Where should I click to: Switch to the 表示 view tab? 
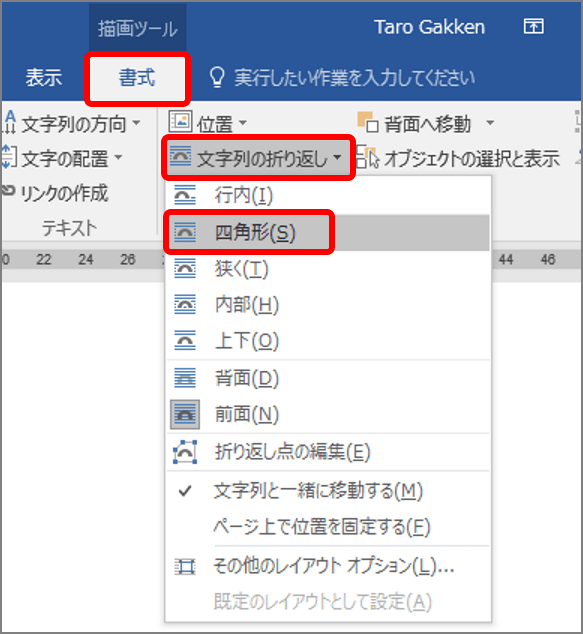coord(44,78)
